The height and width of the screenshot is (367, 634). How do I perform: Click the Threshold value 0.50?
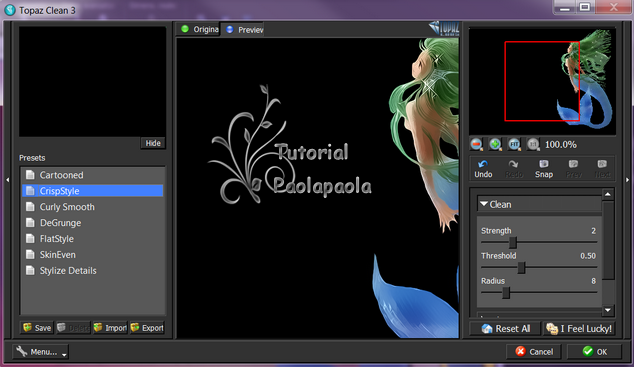coord(588,256)
